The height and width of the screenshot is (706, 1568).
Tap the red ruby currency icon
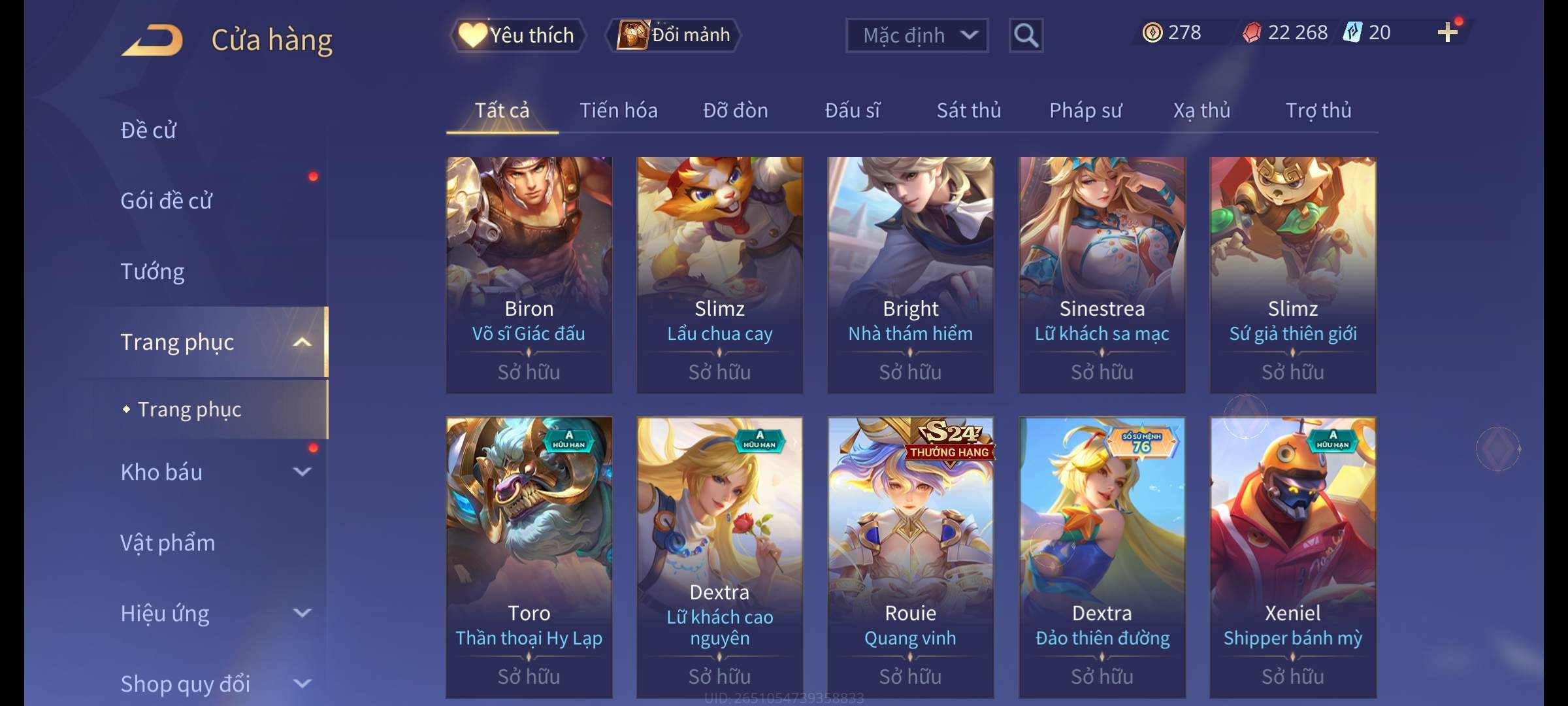click(x=1252, y=32)
